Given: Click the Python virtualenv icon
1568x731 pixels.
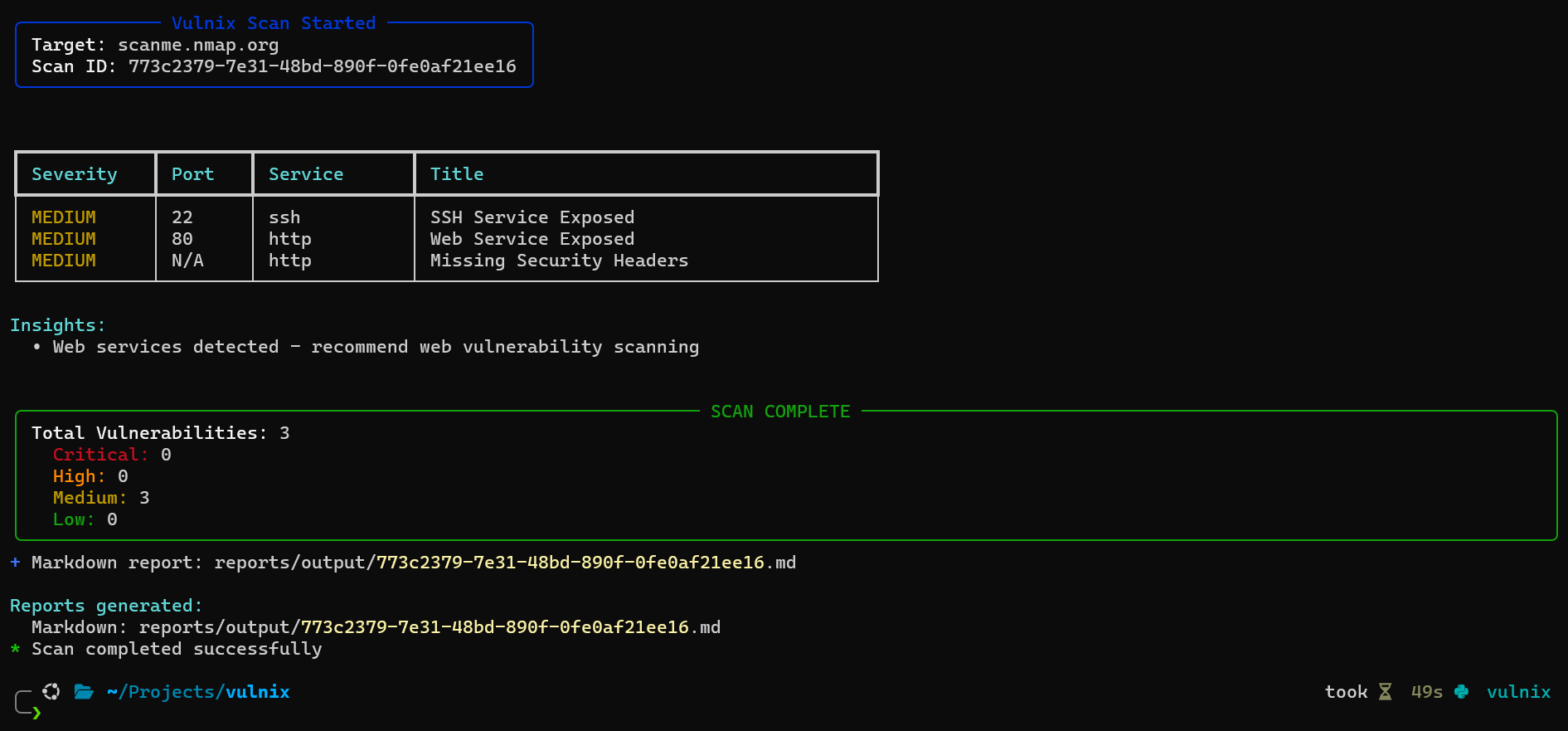Looking at the screenshot, I should coord(1461,692).
